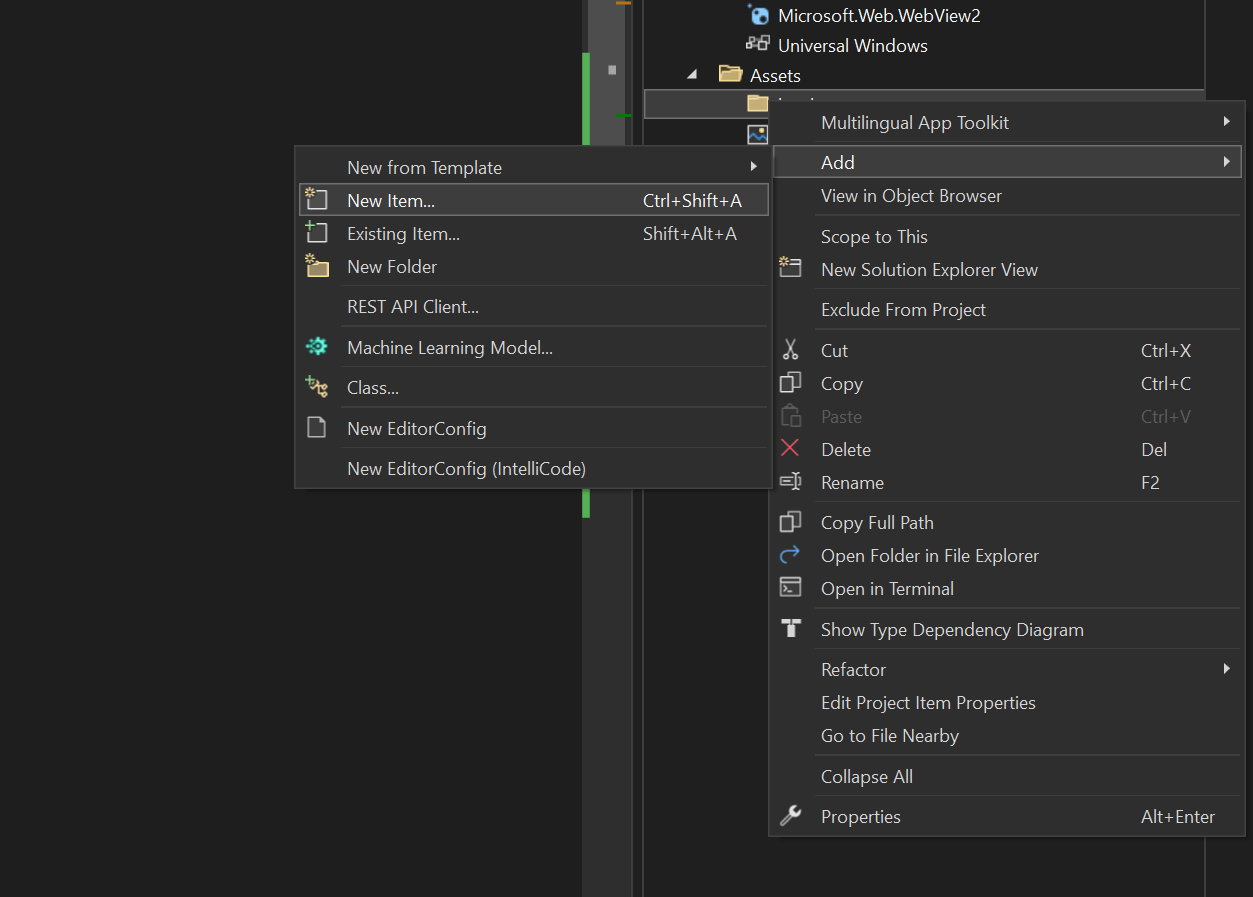Click the New Folder icon
Viewport: 1253px width, 897px height.
[316, 266]
